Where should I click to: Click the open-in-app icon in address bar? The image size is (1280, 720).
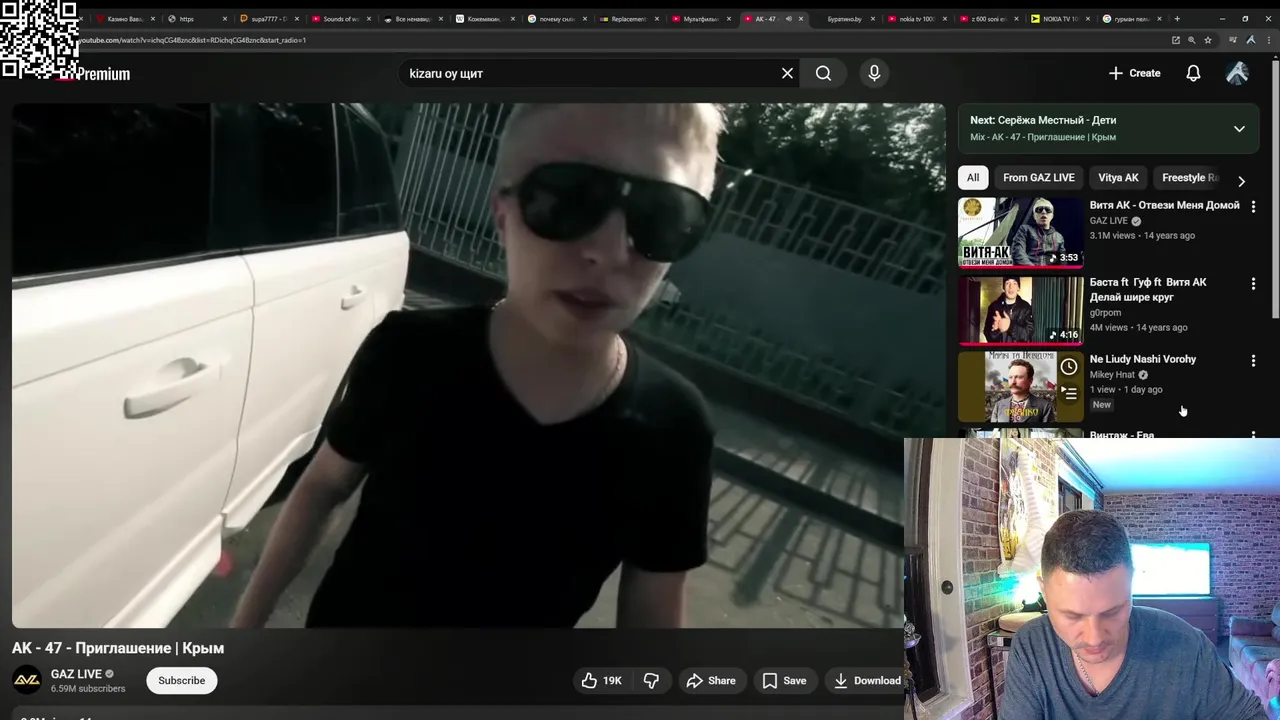click(1176, 40)
